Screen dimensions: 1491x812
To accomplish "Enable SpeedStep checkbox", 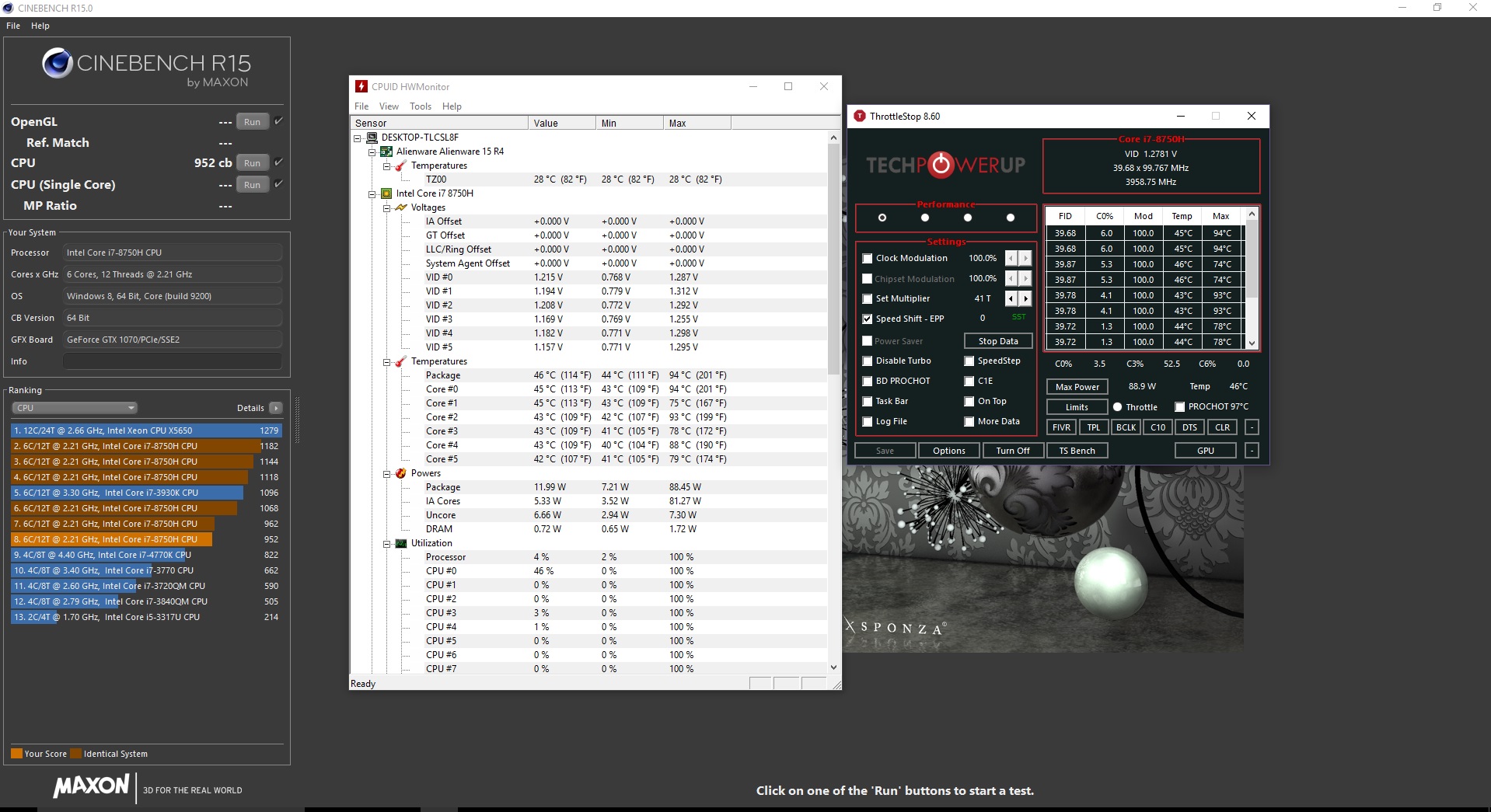I will tap(969, 361).
